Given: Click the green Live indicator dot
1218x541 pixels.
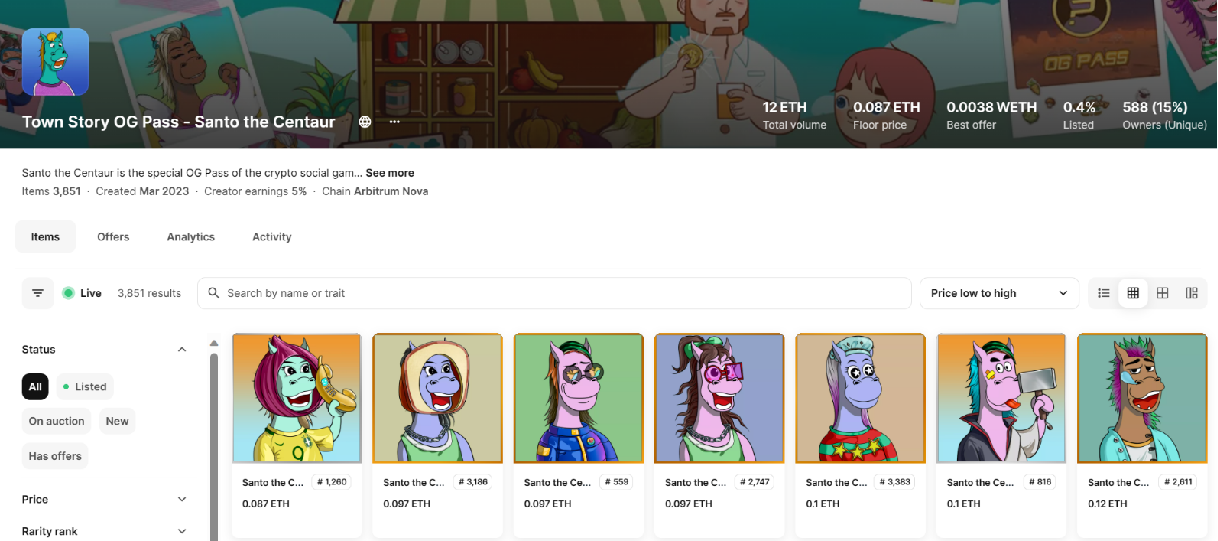Looking at the screenshot, I should click(x=68, y=293).
